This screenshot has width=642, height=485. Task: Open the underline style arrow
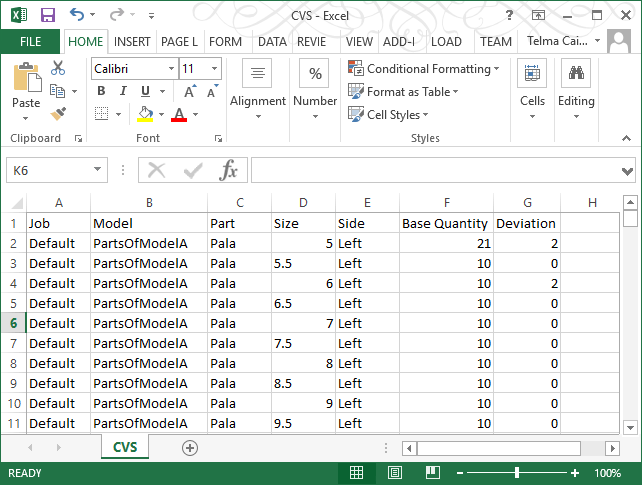click(163, 91)
